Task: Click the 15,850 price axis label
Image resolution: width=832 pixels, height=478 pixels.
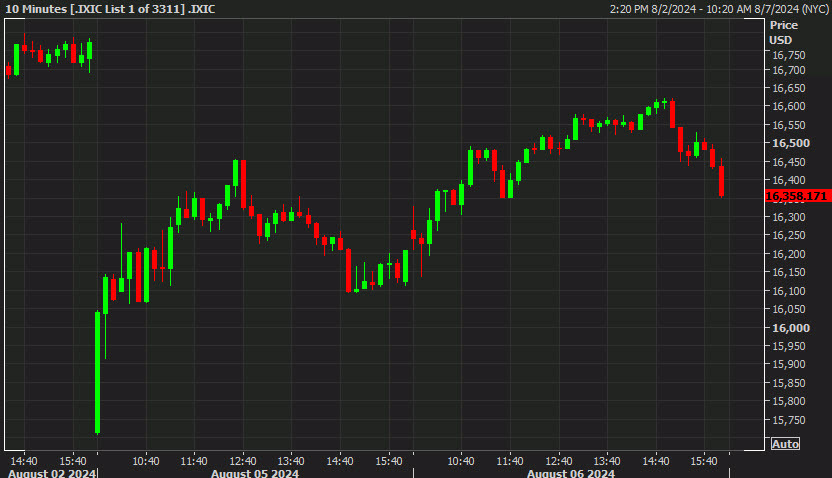Action: pos(788,383)
